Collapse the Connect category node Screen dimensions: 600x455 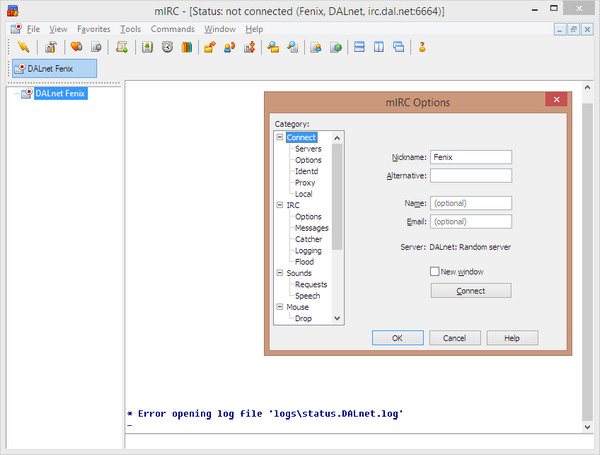coord(279,138)
